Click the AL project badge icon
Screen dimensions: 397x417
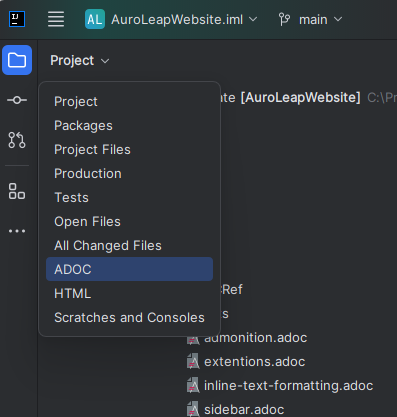[95, 19]
